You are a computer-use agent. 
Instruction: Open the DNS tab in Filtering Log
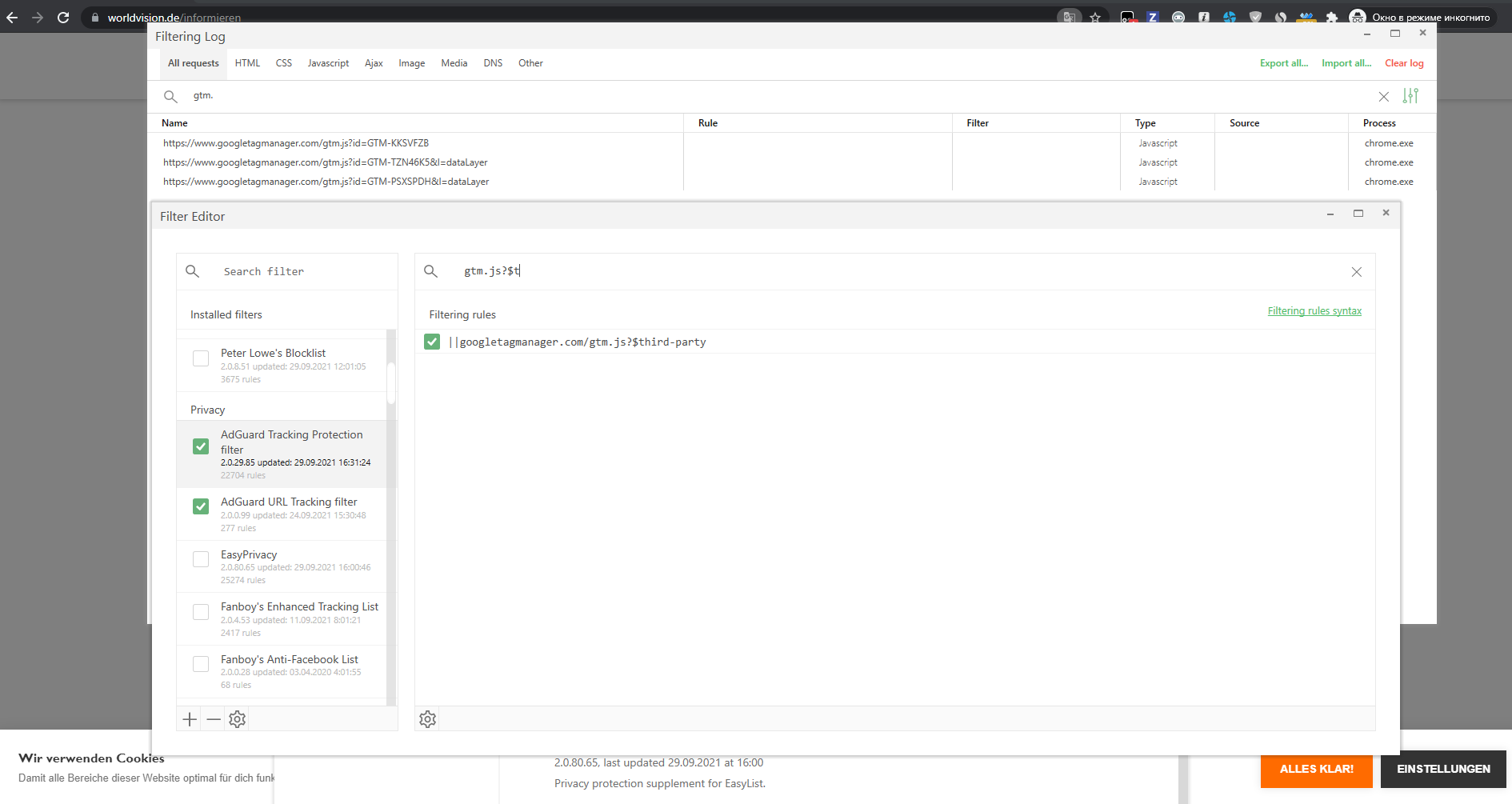point(493,63)
